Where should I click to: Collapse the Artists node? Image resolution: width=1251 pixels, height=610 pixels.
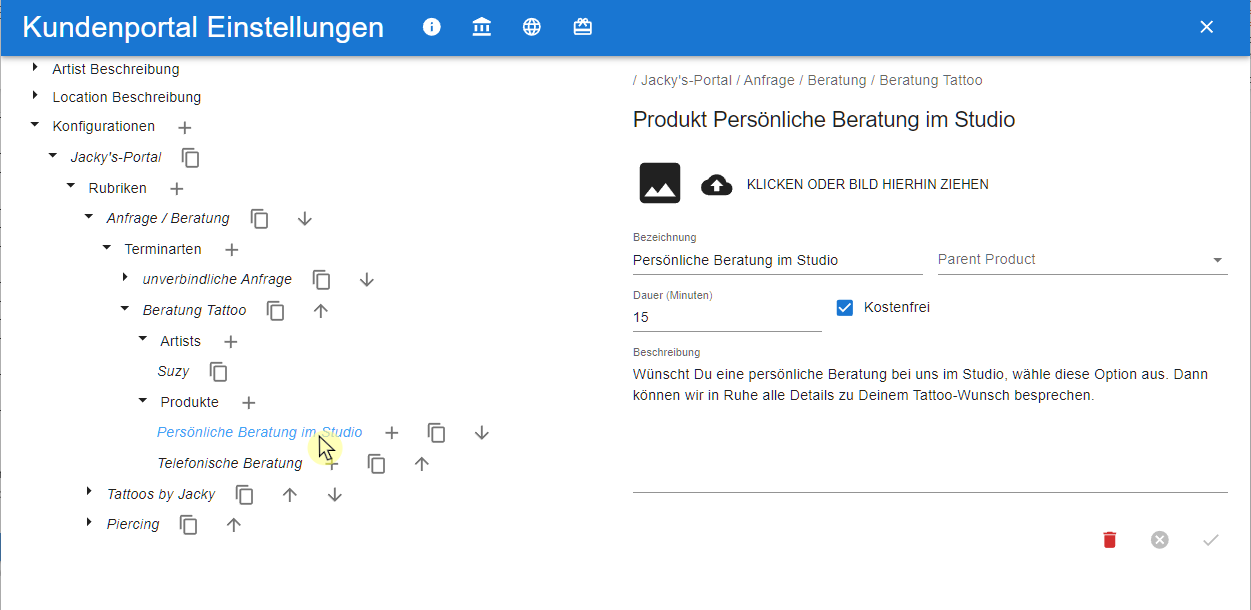coord(143,340)
